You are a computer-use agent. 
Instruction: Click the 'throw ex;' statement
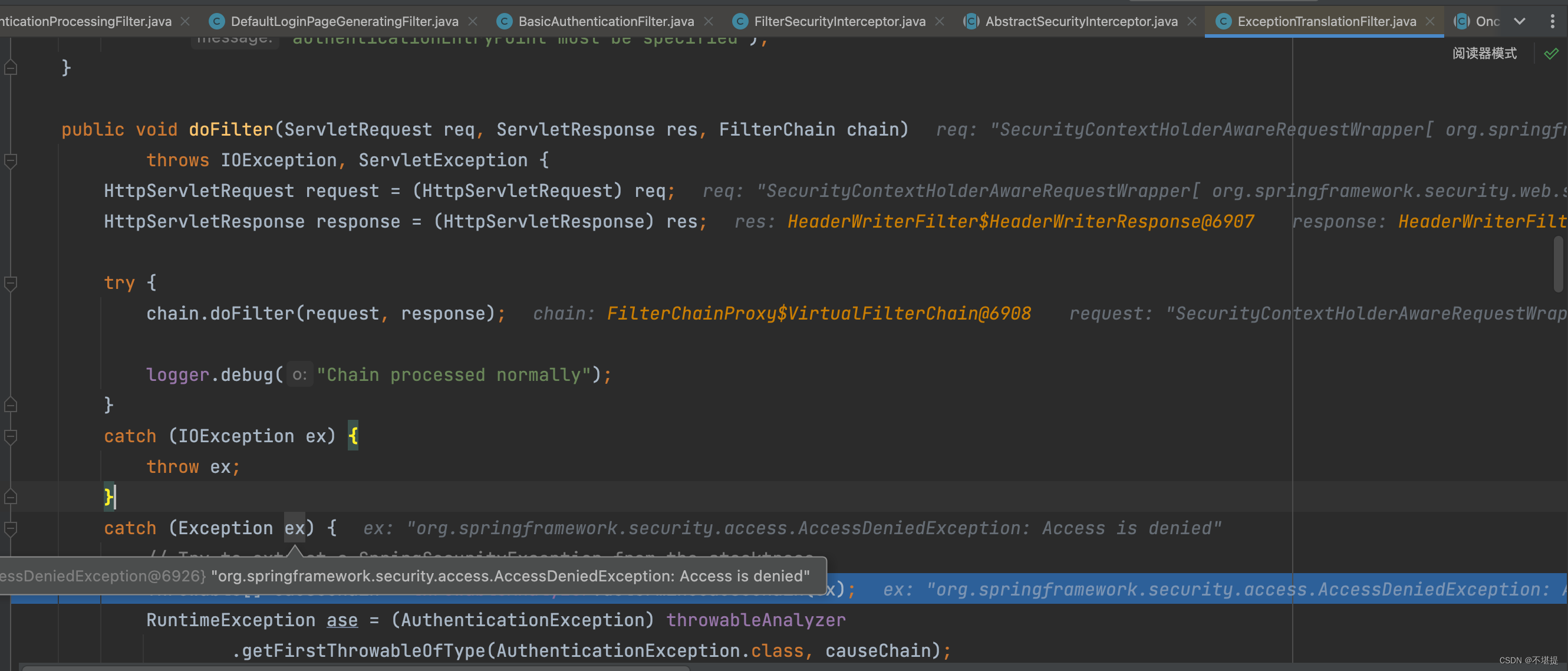[x=193, y=467]
